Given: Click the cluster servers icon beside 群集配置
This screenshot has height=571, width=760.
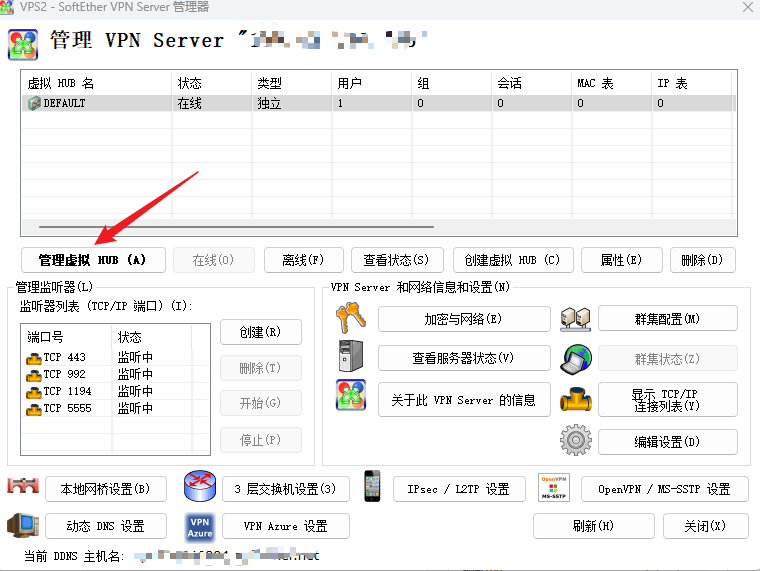Looking at the screenshot, I should tap(575, 318).
